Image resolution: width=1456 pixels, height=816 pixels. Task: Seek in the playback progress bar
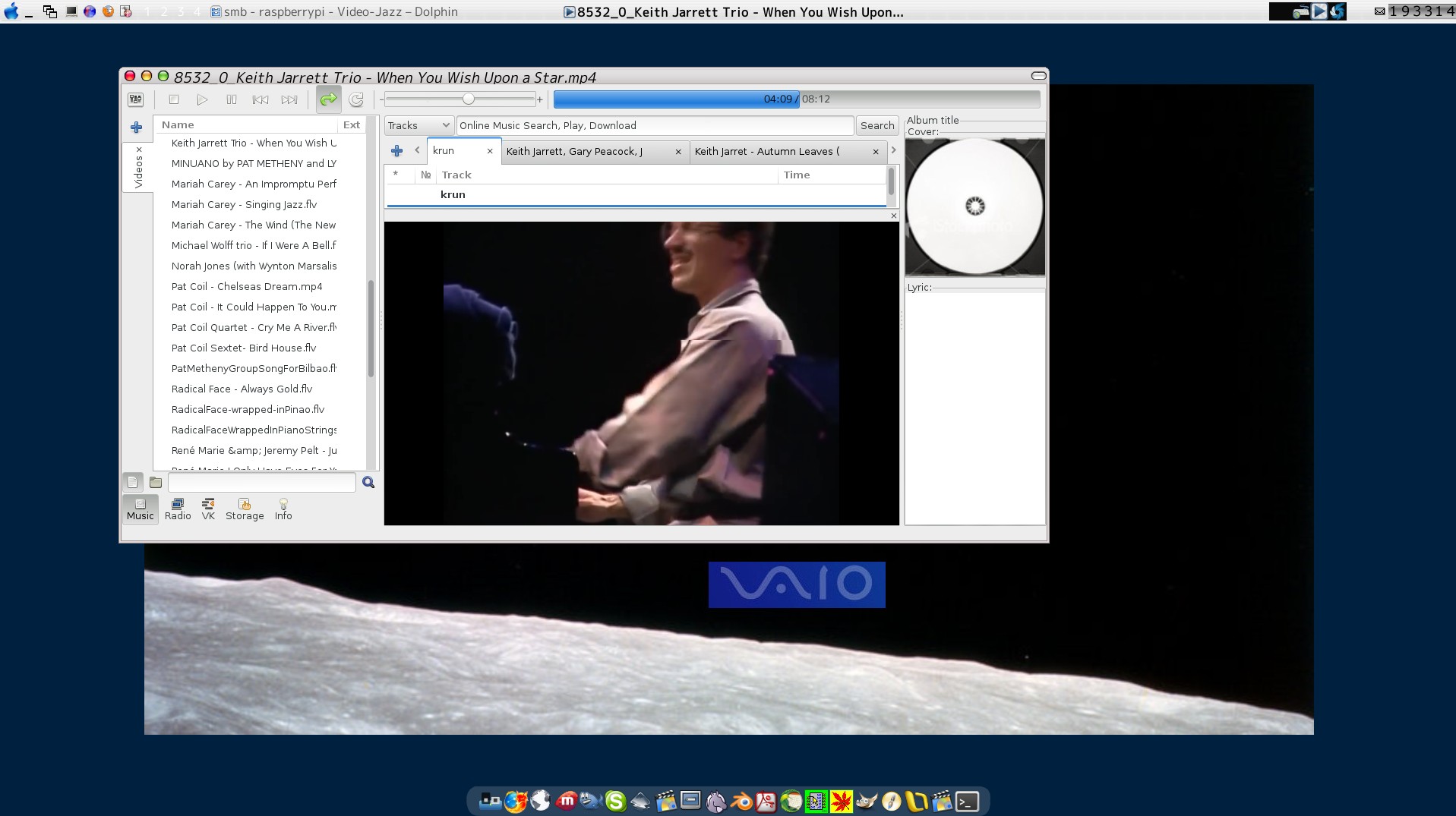pyautogui.click(x=796, y=99)
